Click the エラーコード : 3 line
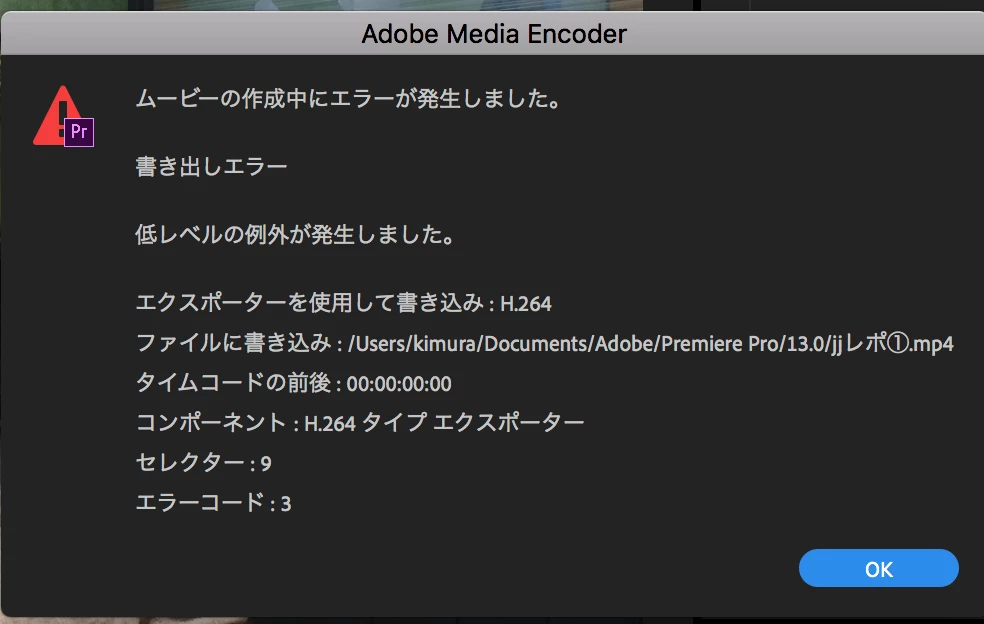 [x=213, y=503]
